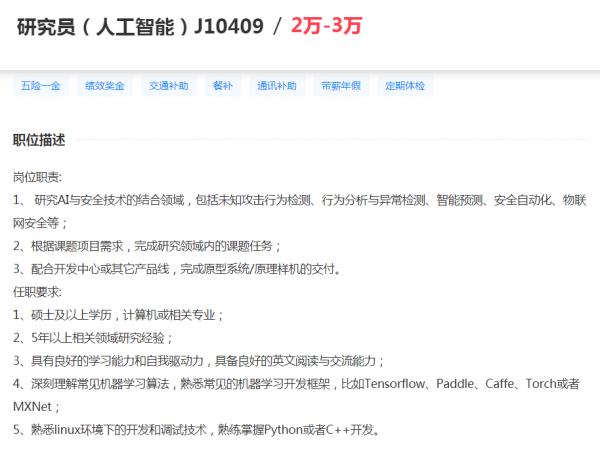This screenshot has height=449, width=600.
Task: Click the 五险一金 benefit tag
Action: [41, 86]
